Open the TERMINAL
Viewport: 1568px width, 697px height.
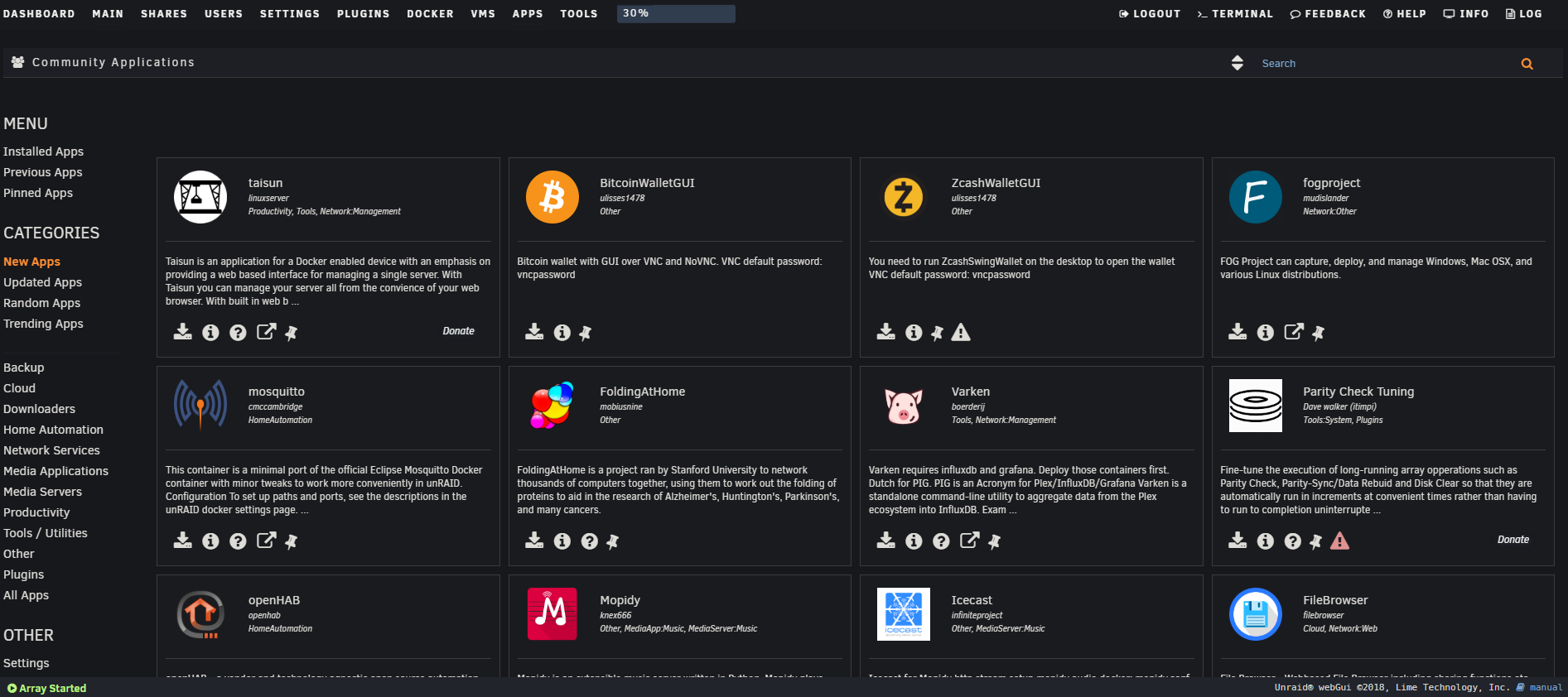[1235, 14]
